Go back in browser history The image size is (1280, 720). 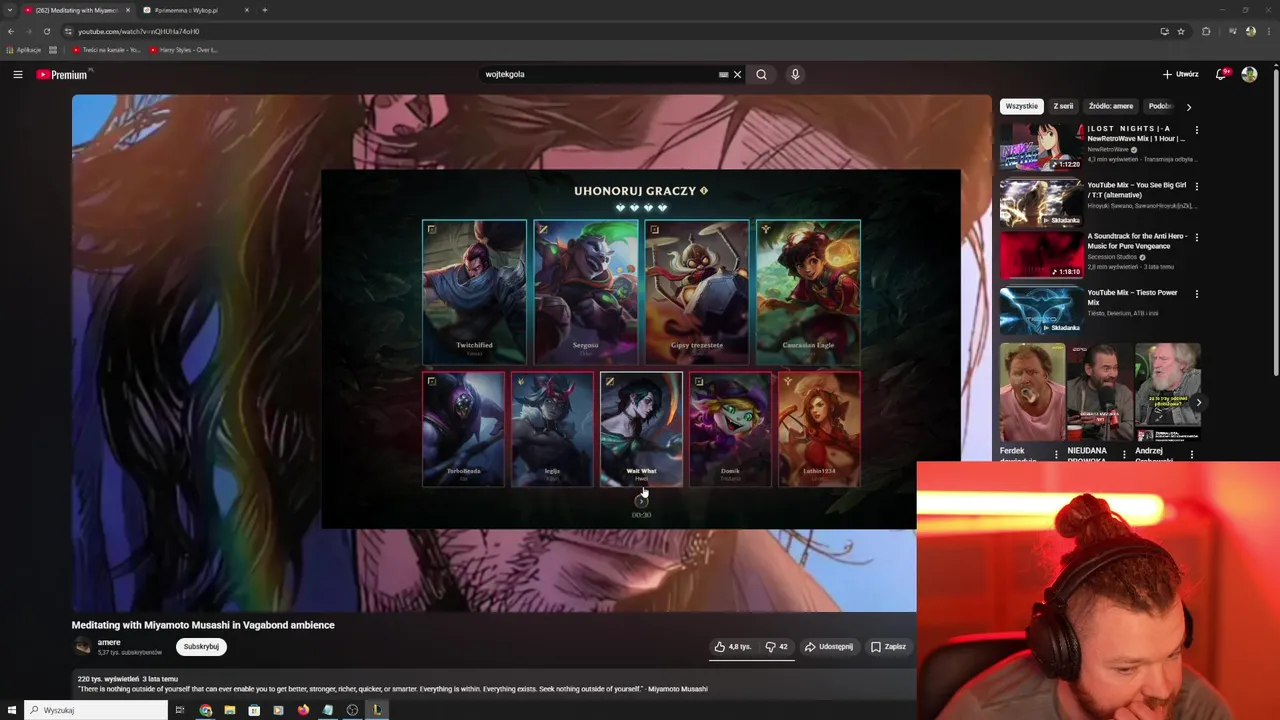coord(11,31)
